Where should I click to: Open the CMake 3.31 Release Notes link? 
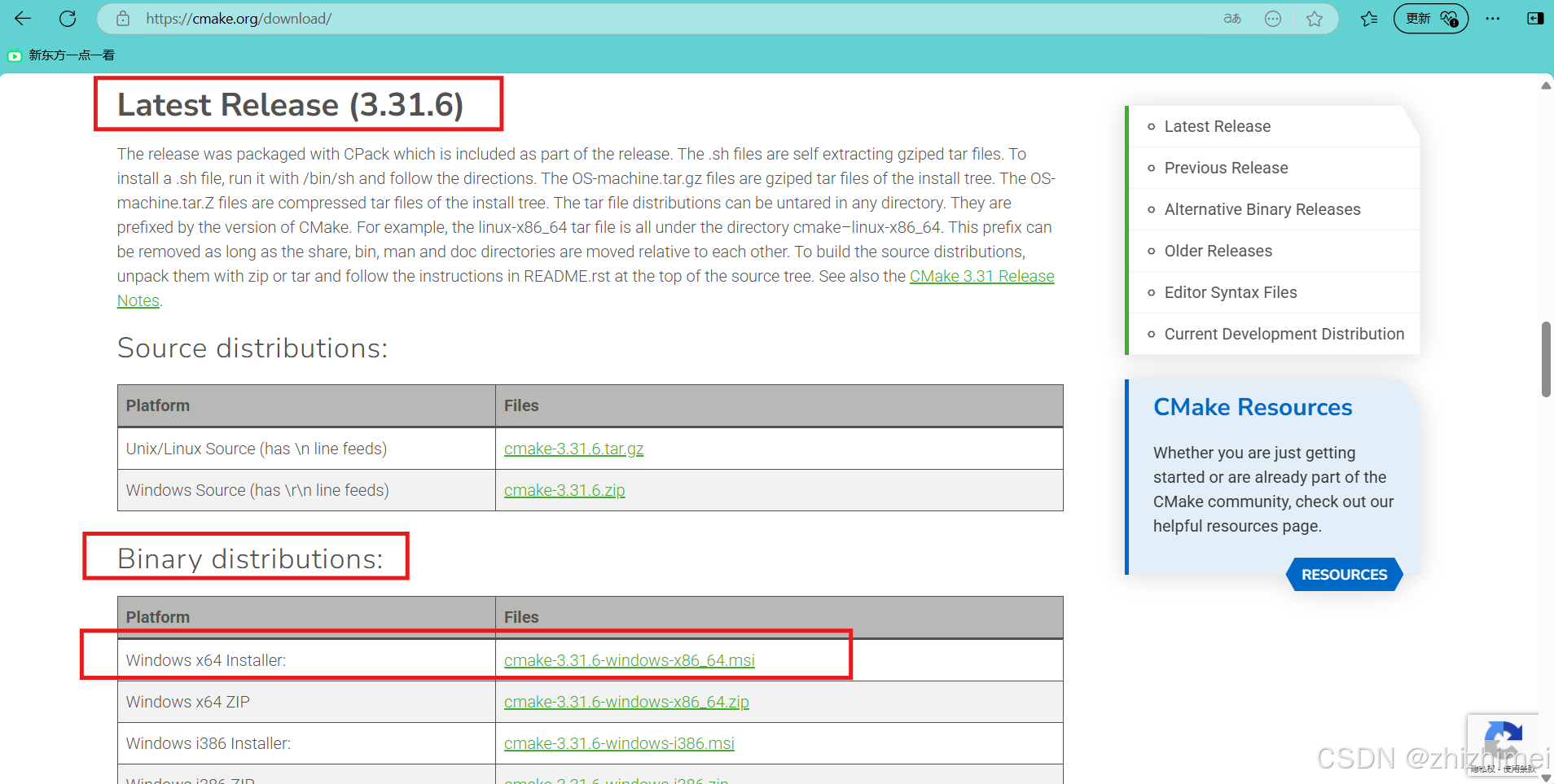click(x=981, y=276)
